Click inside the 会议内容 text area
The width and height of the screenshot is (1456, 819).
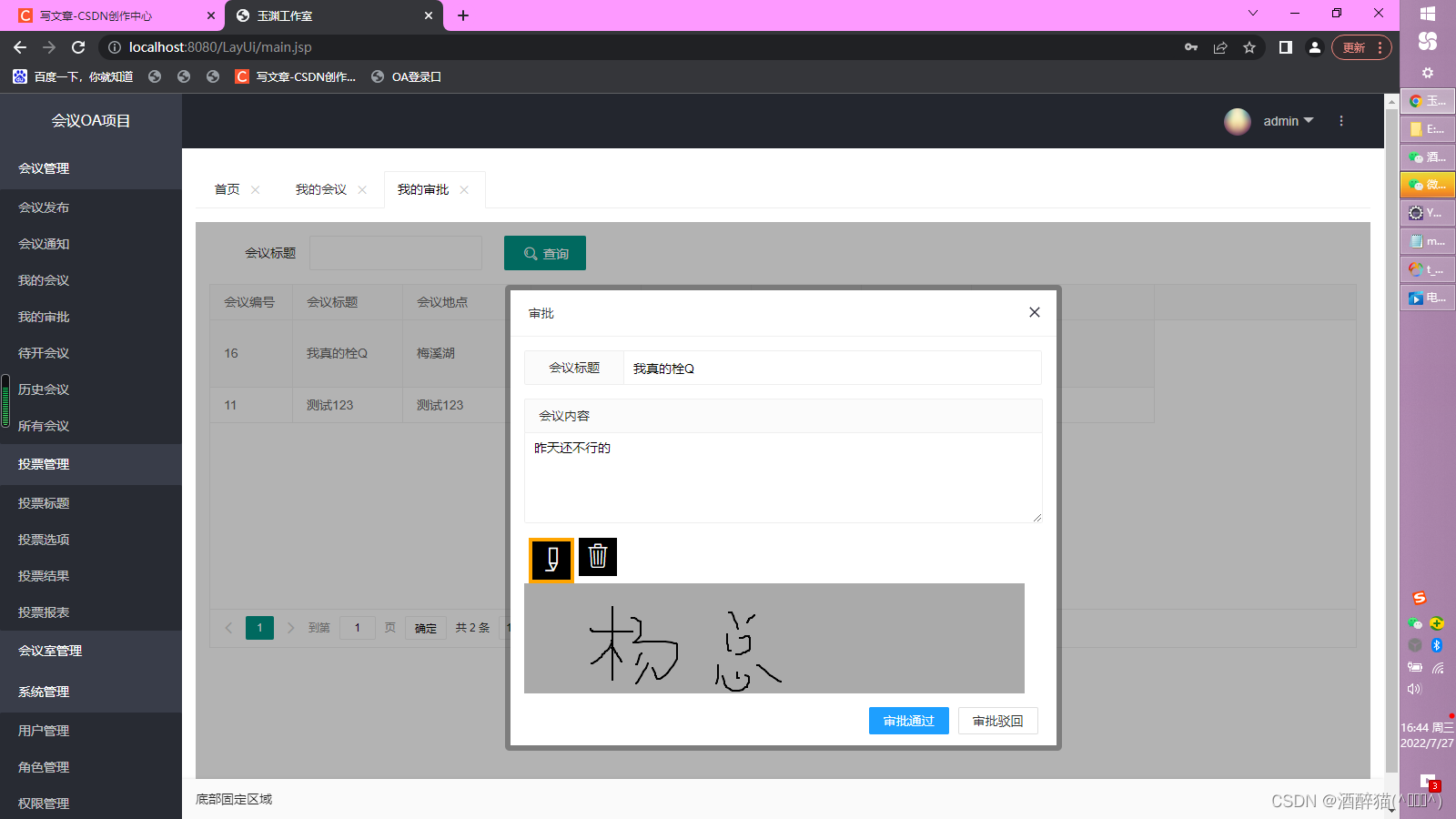(x=784, y=478)
